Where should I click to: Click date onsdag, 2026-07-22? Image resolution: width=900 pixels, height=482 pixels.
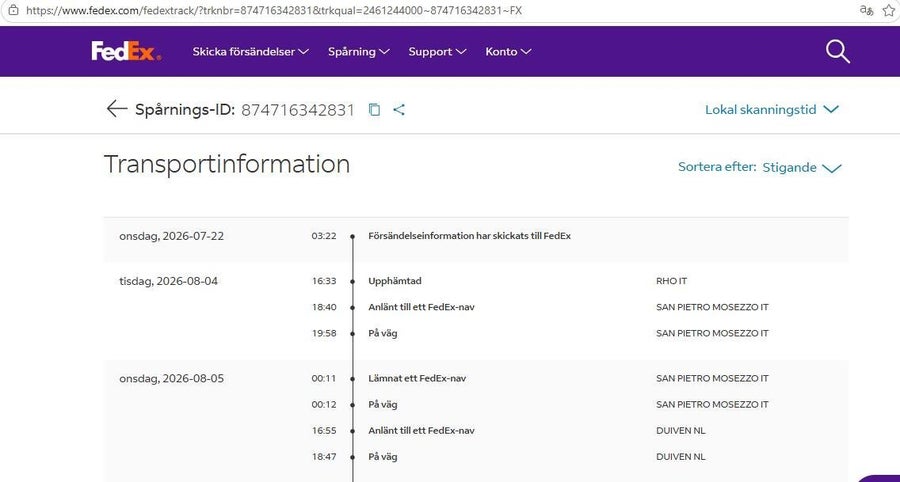pos(172,236)
